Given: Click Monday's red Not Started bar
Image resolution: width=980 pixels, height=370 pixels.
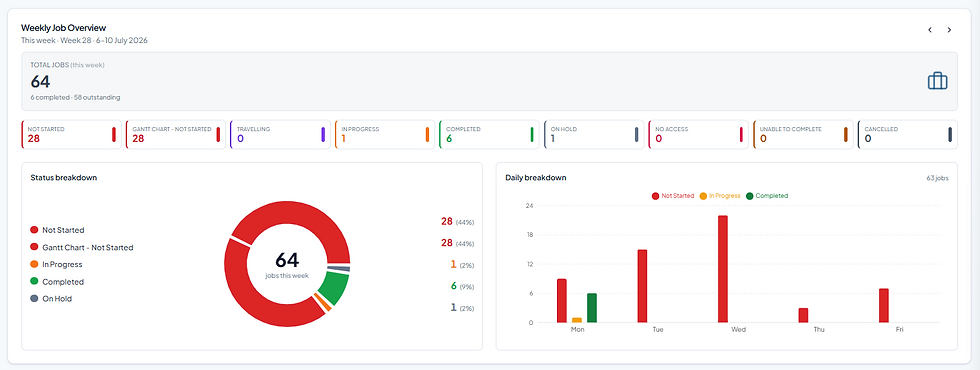Looking at the screenshot, I should tap(562, 301).
